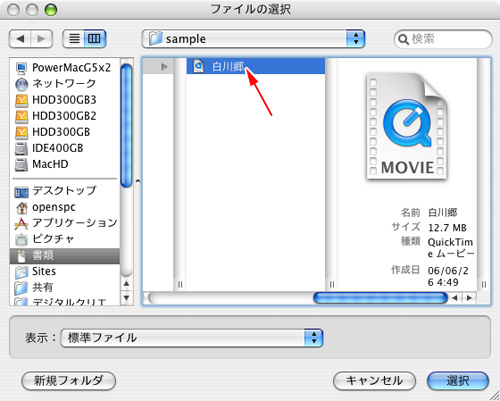Click the file column resize handle at bottom
500x401 pixels.
pos(332,284)
